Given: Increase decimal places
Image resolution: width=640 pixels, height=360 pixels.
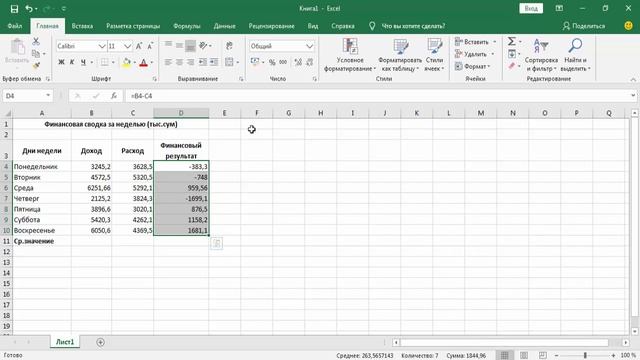Looking at the screenshot, I should point(298,62).
